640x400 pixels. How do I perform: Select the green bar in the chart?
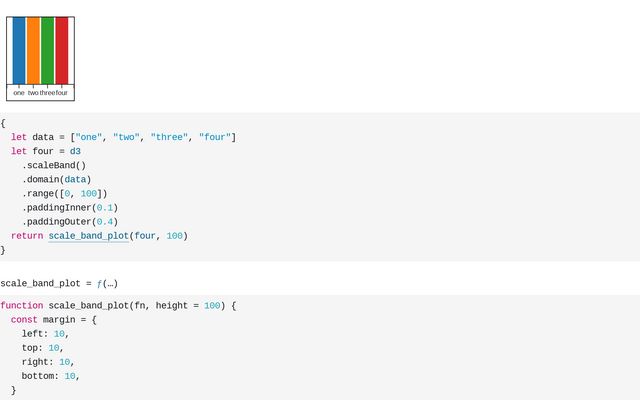[47, 50]
